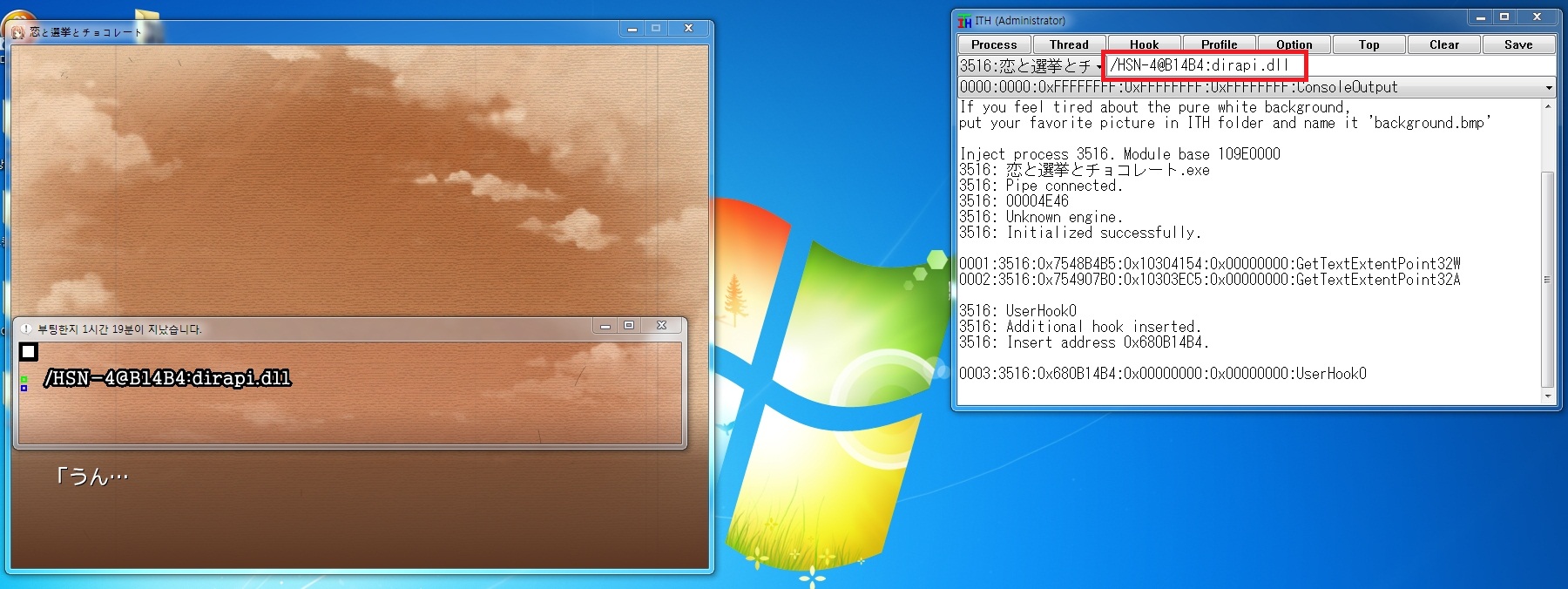The height and width of the screenshot is (589, 1568).
Task: Open the Process dialog in ITH
Action: (994, 44)
